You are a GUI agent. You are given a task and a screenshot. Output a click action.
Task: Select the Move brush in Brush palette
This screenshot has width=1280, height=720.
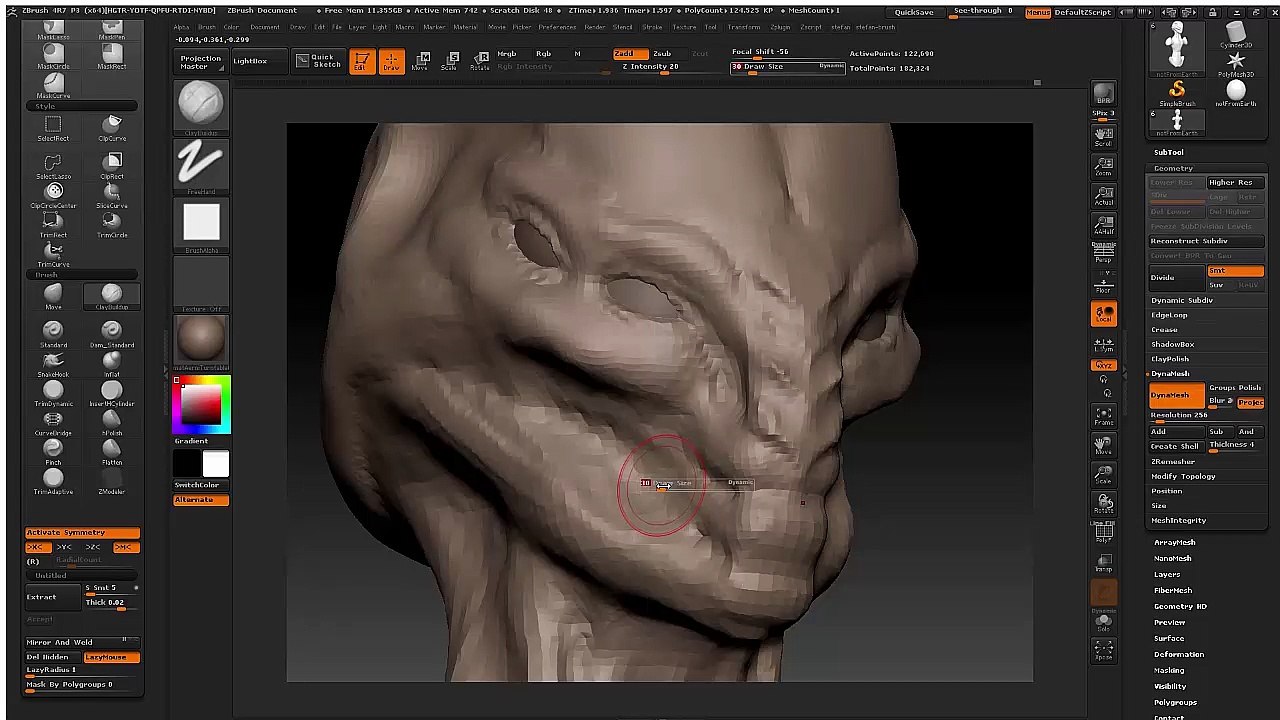click(x=53, y=295)
